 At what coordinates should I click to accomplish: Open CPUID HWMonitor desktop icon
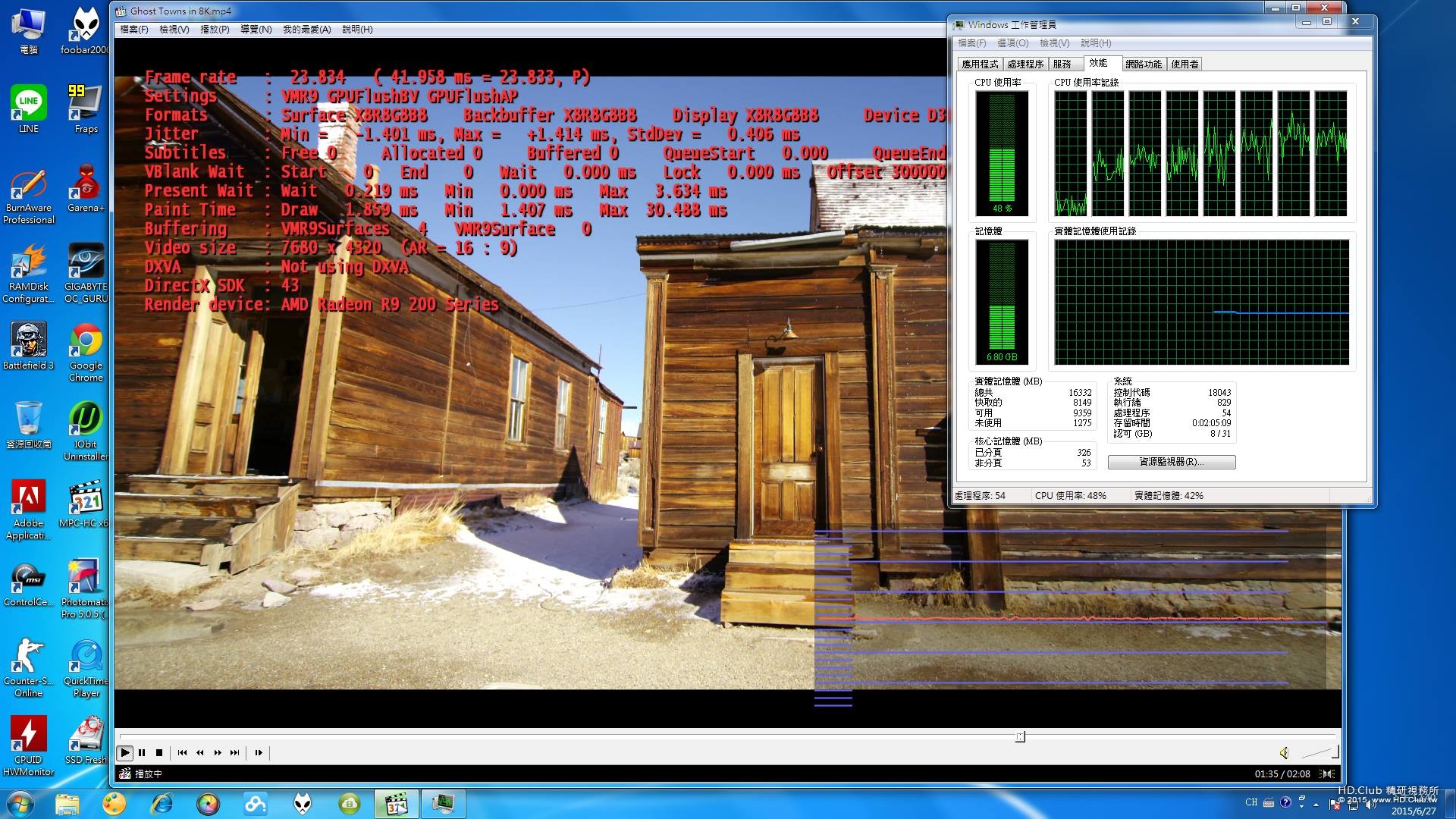[29, 747]
